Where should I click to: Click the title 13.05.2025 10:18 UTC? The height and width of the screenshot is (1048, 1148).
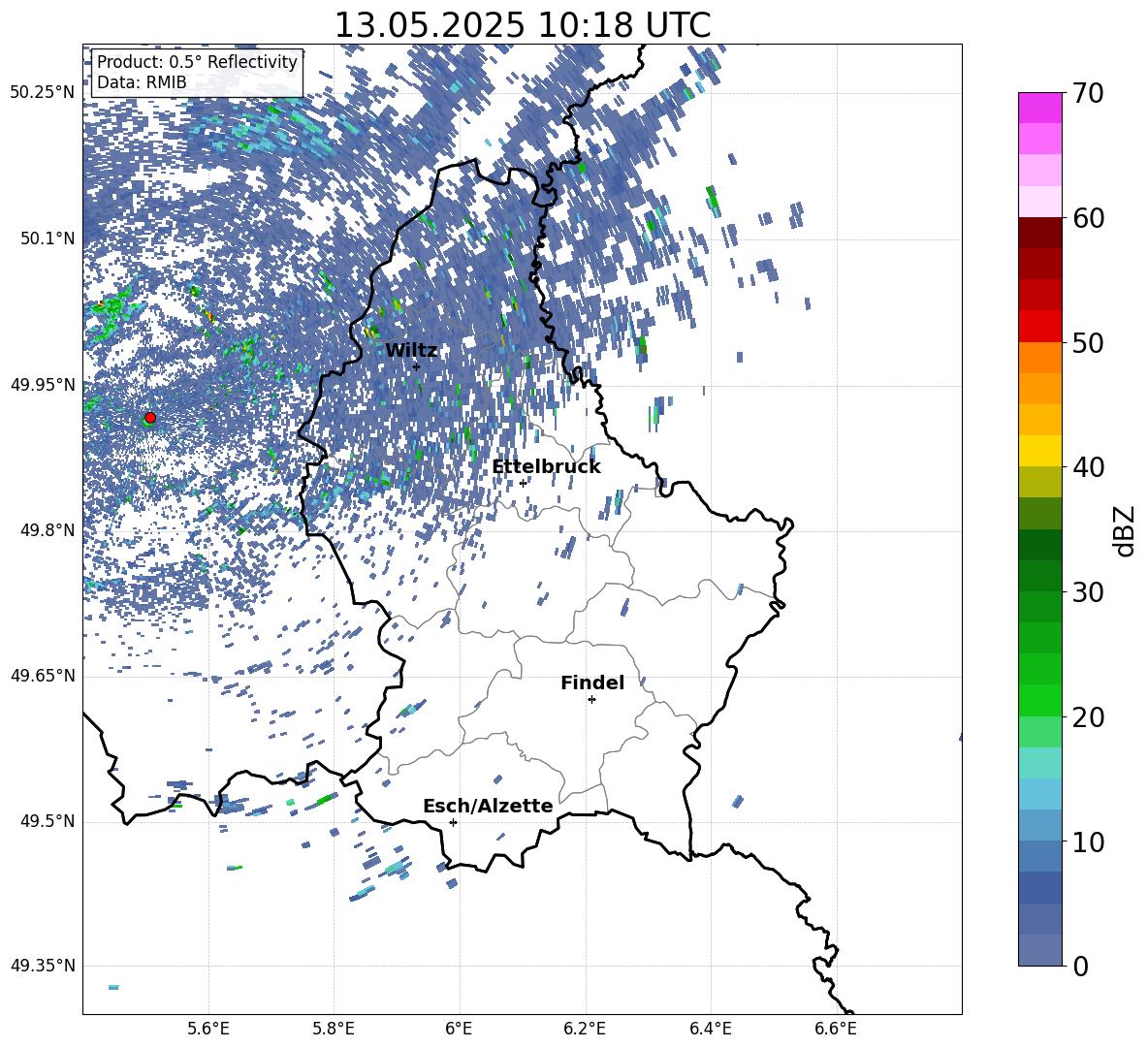pyautogui.click(x=523, y=25)
